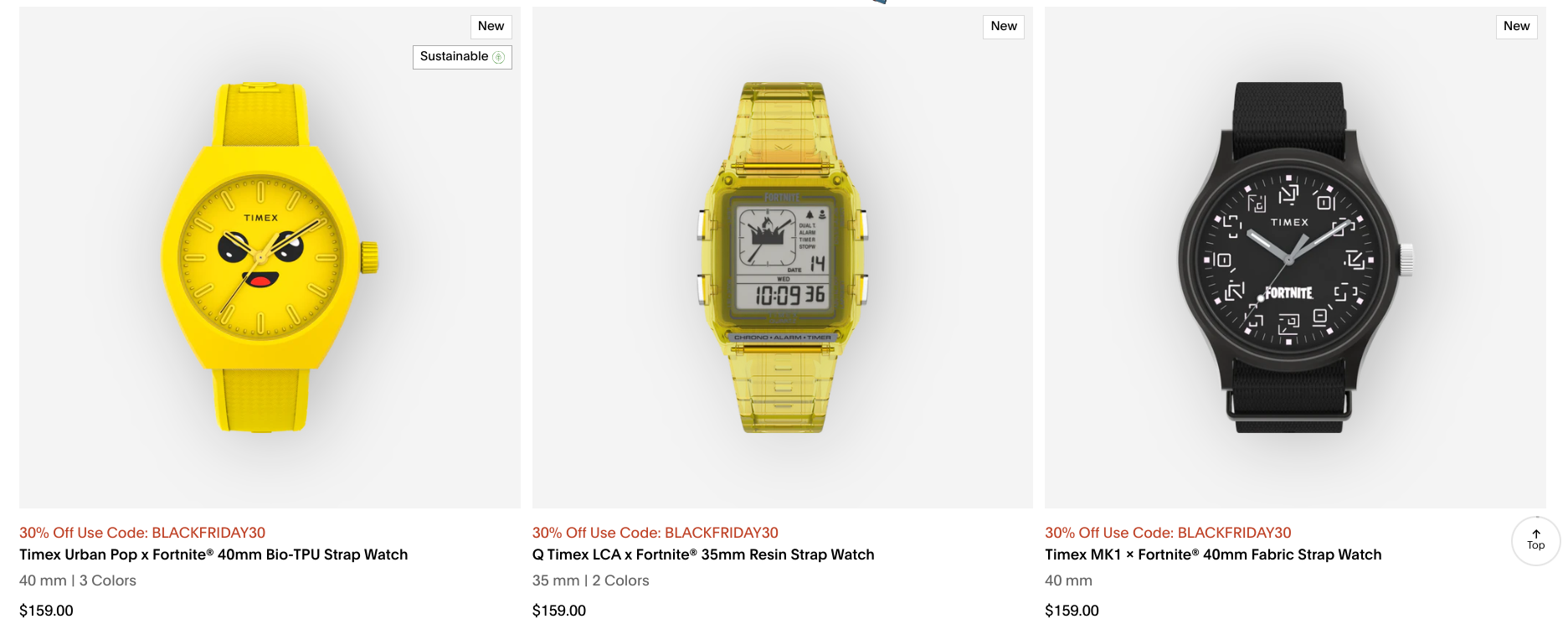Click BLACKFRIDAY30 promo text under MK1 watch
This screenshot has width=1568, height=619.
[x=1168, y=533]
